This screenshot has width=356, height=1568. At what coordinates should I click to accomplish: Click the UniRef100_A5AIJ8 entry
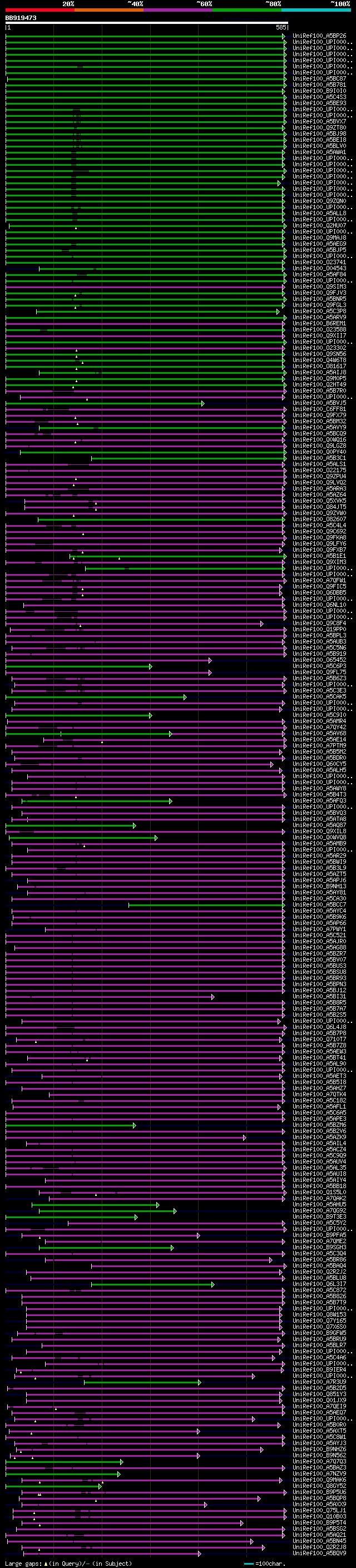pos(319,373)
